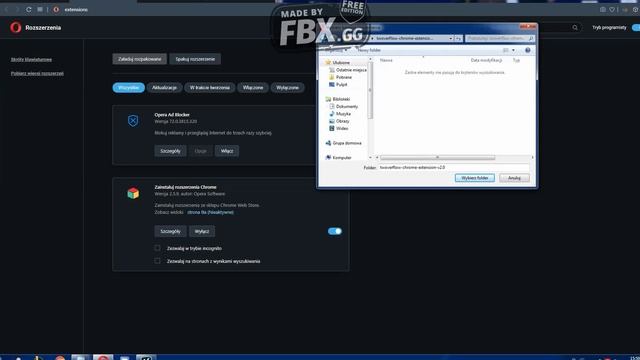Image resolution: width=640 pixels, height=360 pixels.
Task: Check Zezwalaj na stronach z wynikami wyszukiwania
Action: (157, 261)
